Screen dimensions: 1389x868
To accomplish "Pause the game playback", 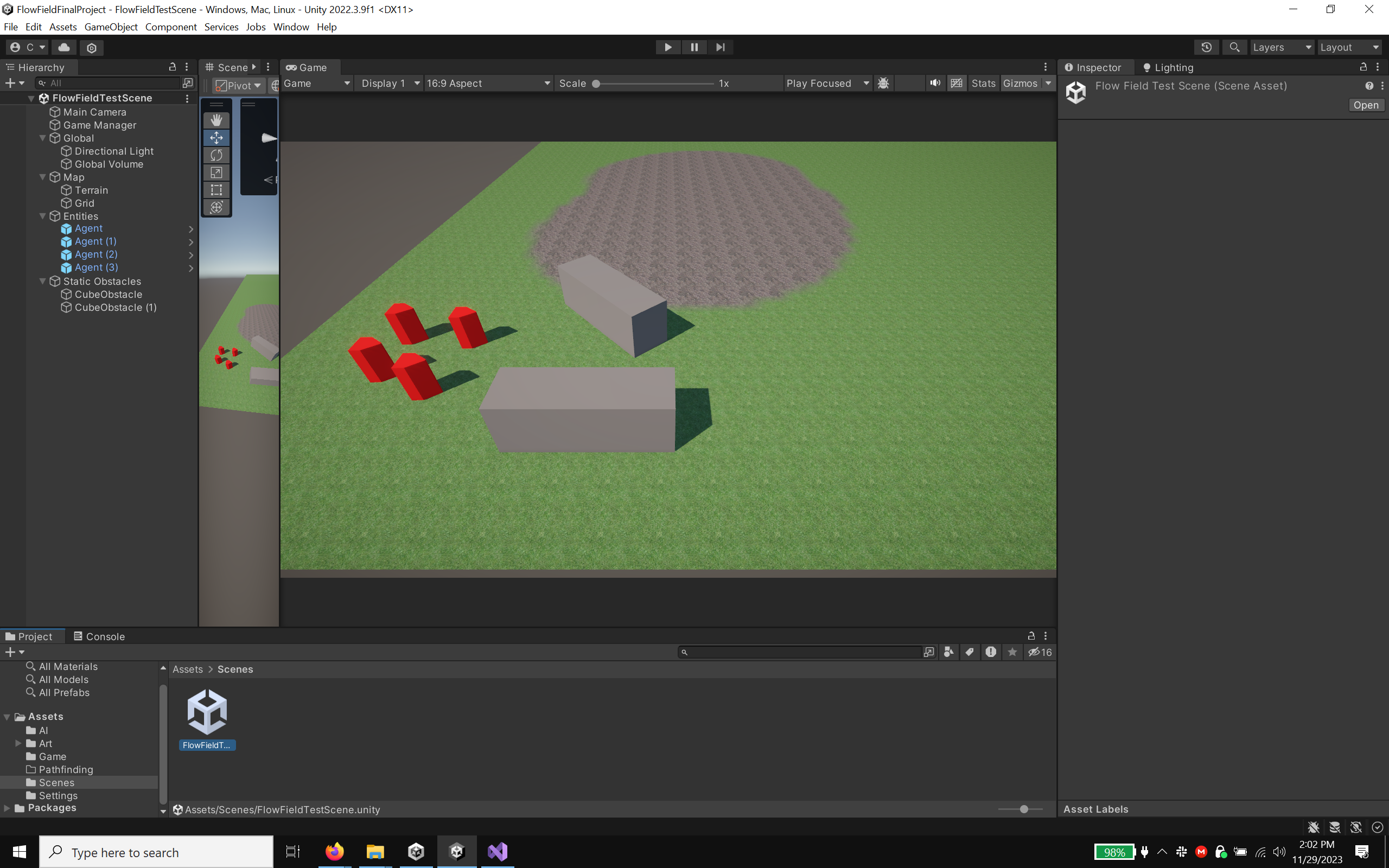I will pyautogui.click(x=694, y=47).
